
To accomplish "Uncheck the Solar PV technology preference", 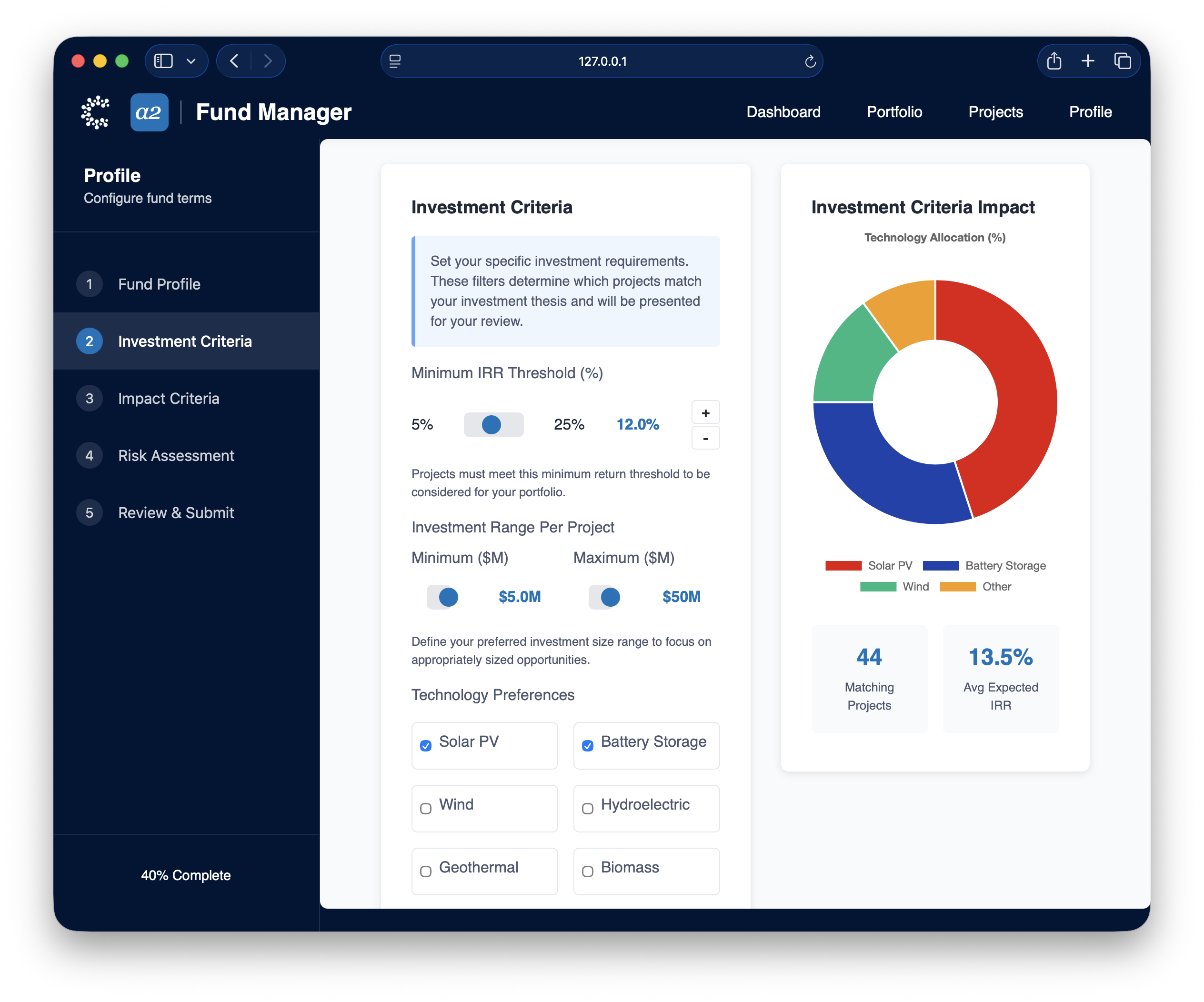I will 425,746.
